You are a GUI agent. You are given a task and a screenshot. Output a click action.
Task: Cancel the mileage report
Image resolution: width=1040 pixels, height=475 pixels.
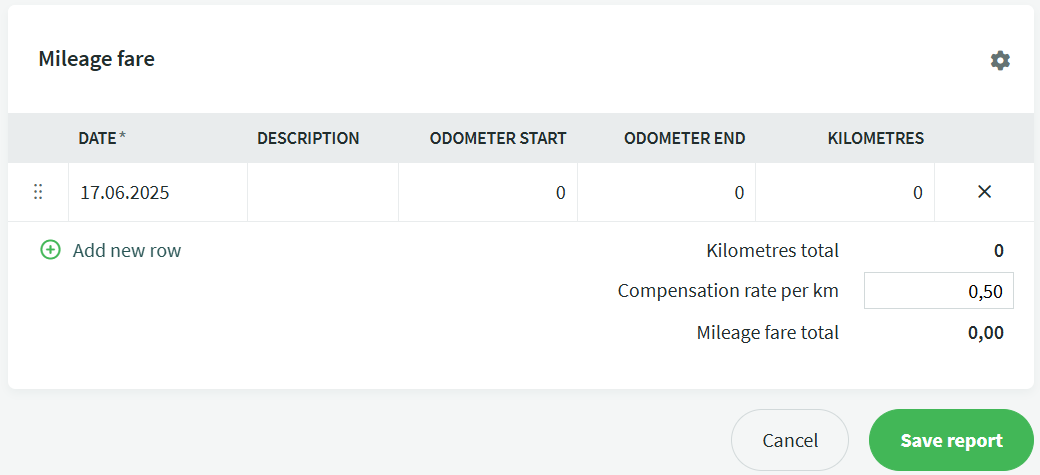pos(790,441)
